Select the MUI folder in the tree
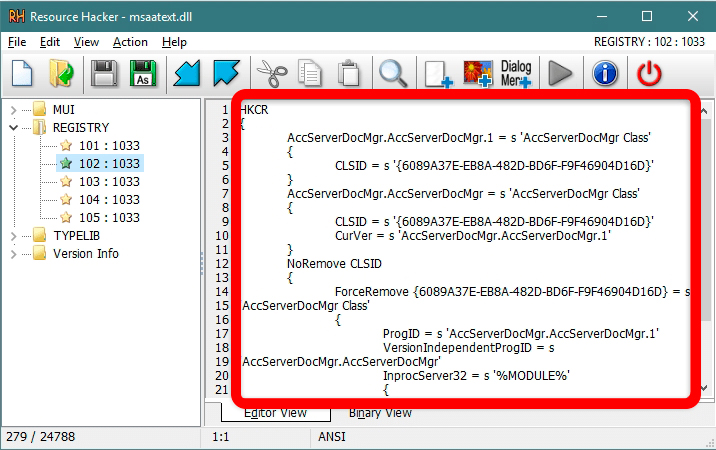The image size is (716, 450). pyautogui.click(x=63, y=110)
